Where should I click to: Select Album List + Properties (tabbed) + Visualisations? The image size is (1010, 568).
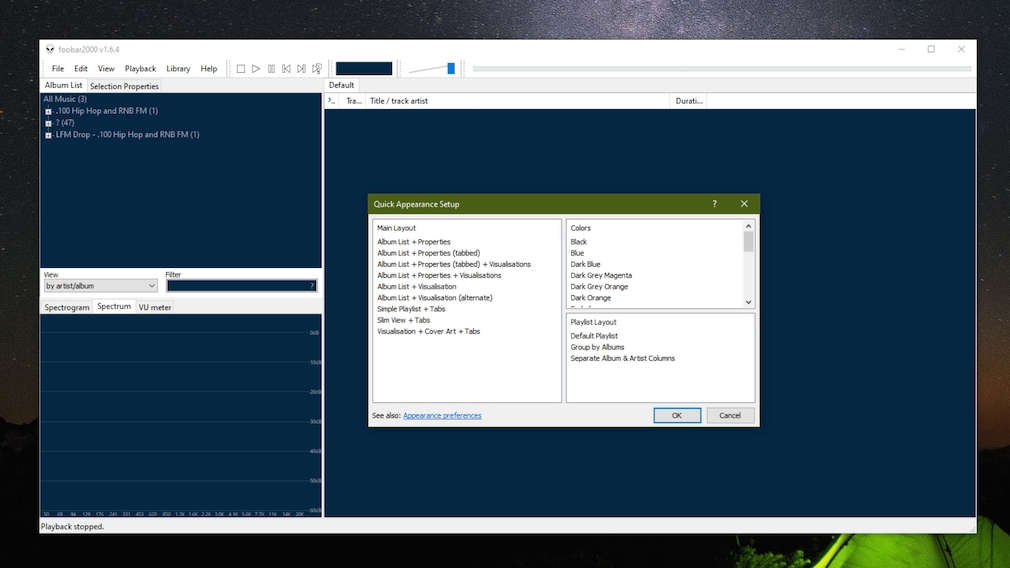(x=453, y=264)
